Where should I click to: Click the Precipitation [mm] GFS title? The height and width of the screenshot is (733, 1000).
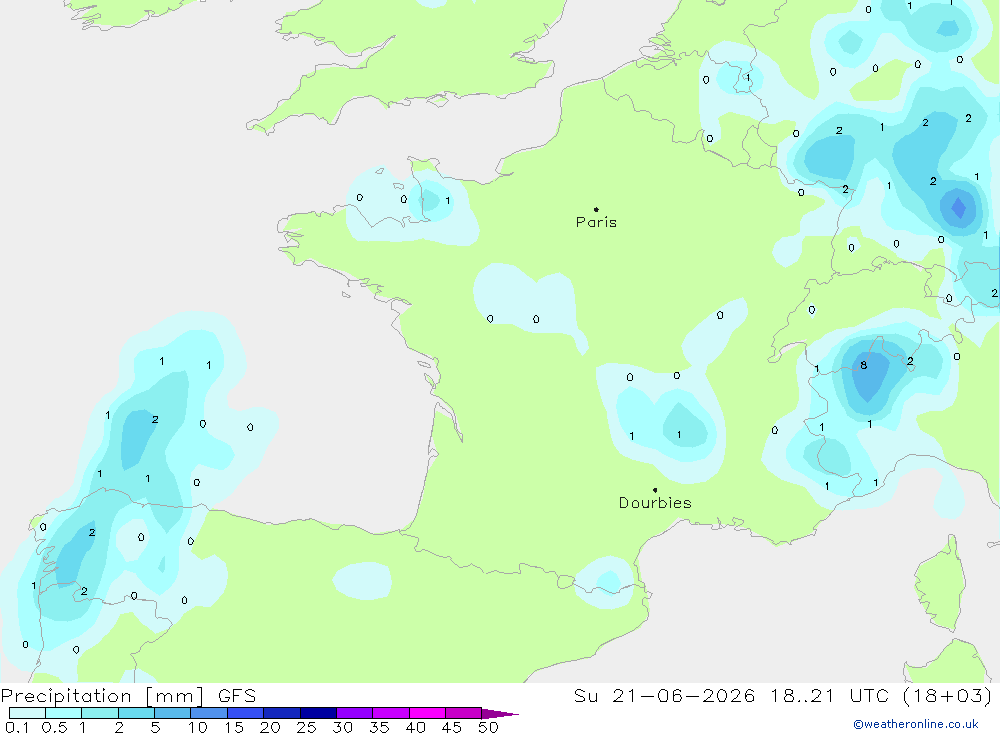tap(128, 695)
